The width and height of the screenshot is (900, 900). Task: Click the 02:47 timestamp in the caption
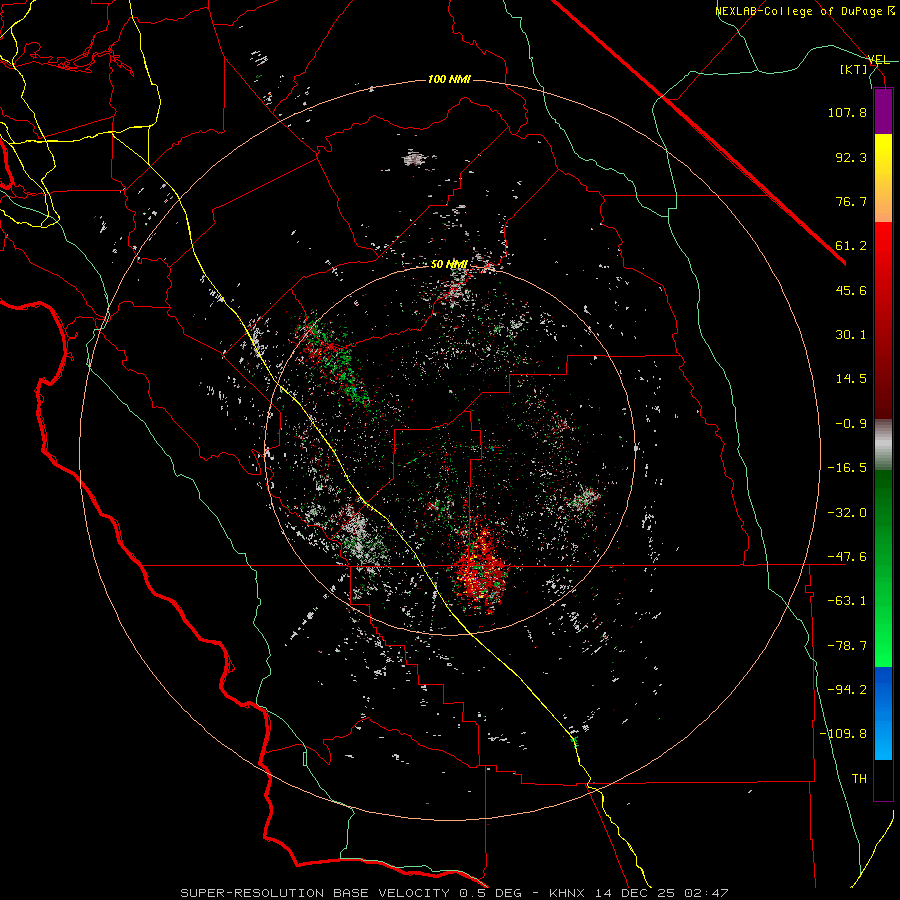709,893
